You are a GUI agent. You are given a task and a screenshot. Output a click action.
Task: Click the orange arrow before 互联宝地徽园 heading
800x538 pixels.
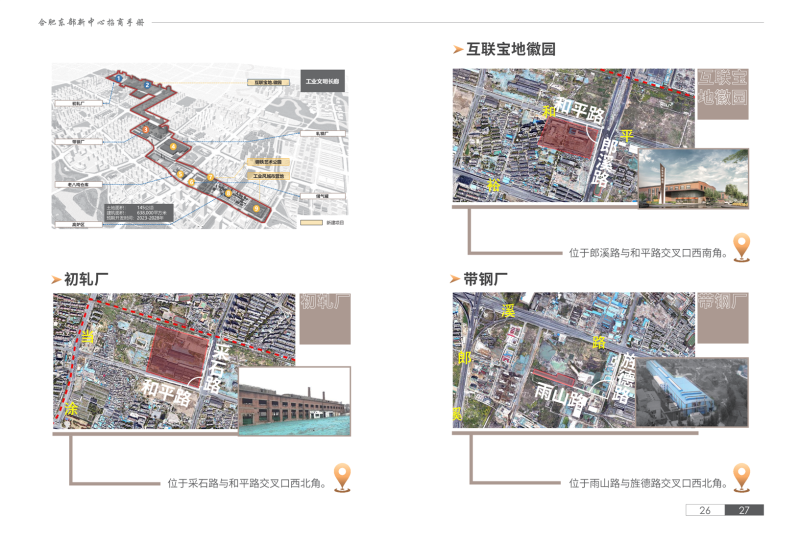coord(458,49)
